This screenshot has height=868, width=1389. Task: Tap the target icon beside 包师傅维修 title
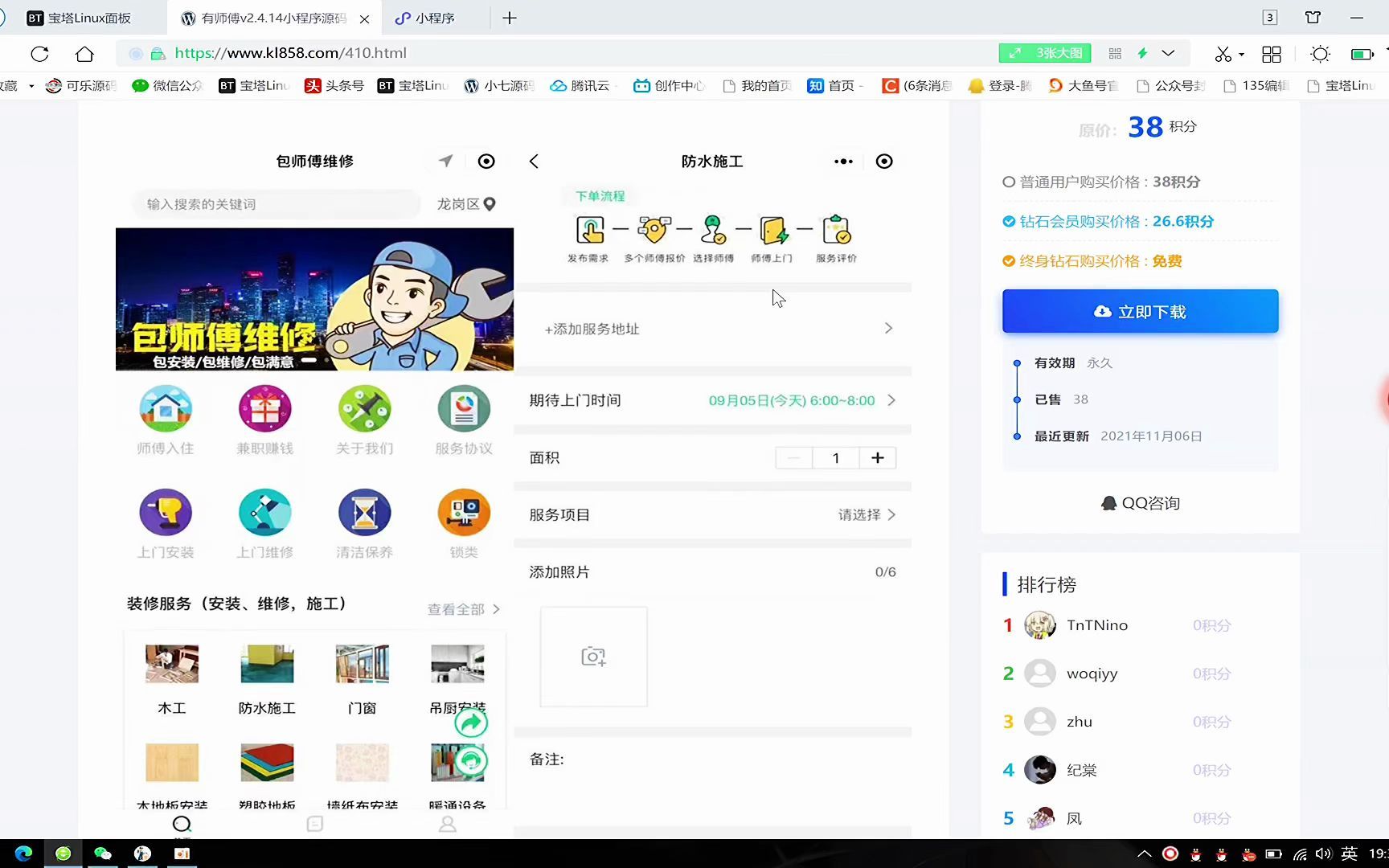pyautogui.click(x=486, y=161)
